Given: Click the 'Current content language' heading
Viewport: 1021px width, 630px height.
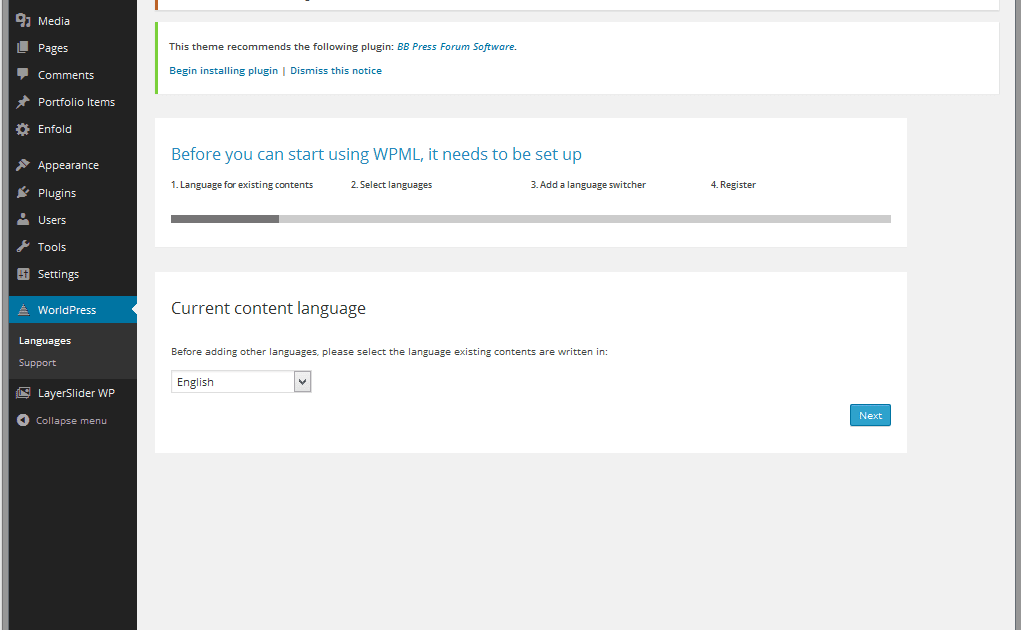Looking at the screenshot, I should tap(268, 308).
